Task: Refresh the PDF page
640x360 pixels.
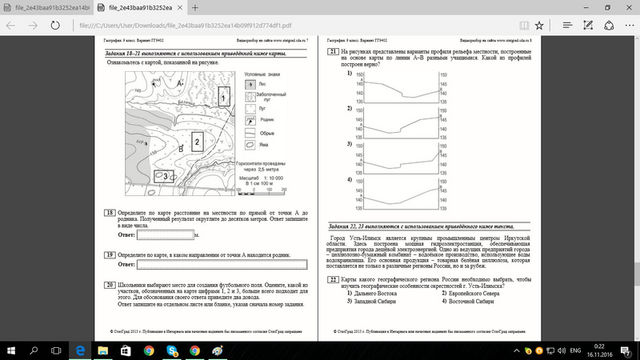Action: click(55, 25)
